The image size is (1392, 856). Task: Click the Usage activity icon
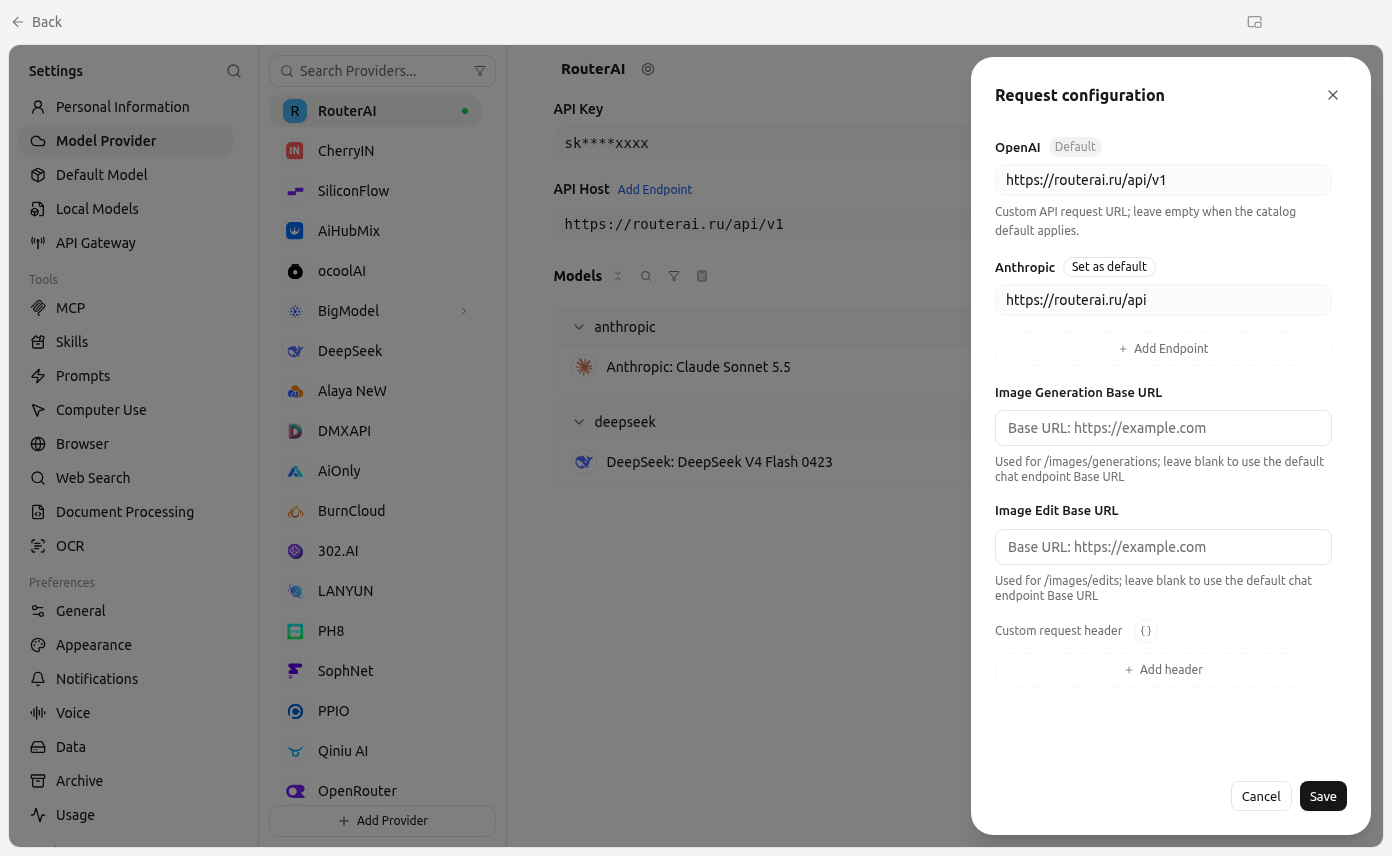coord(38,815)
